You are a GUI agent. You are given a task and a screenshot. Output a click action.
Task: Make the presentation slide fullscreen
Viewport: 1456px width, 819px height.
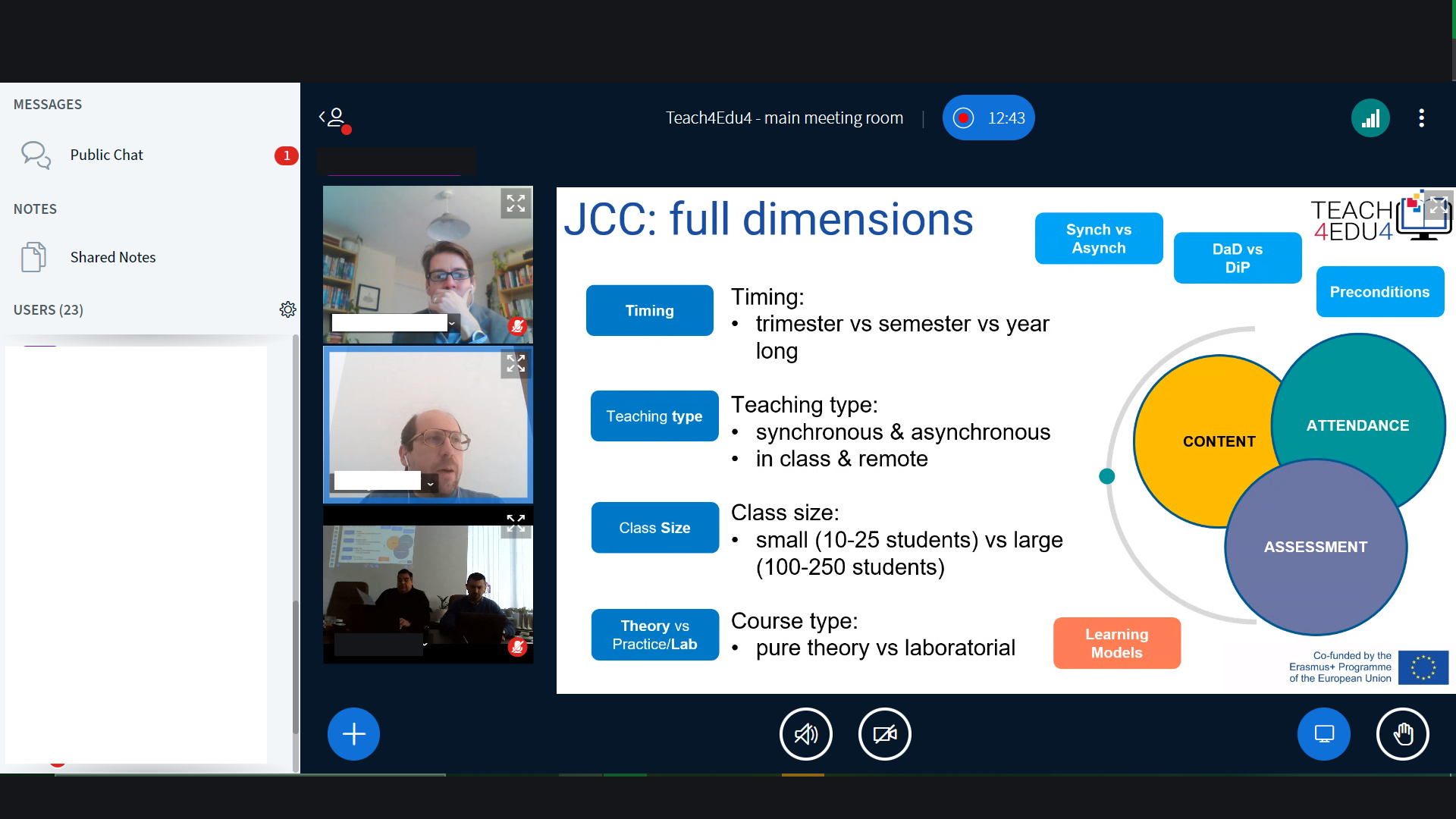point(1438,205)
